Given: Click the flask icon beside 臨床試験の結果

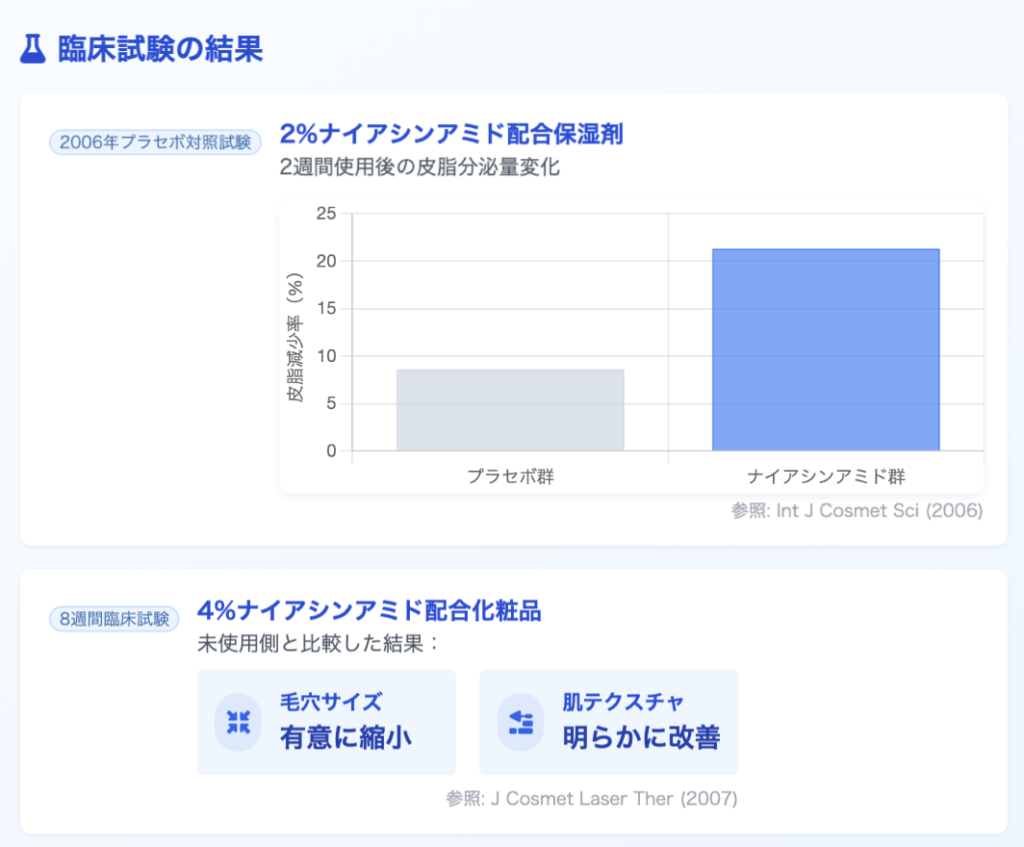Looking at the screenshot, I should (33, 49).
